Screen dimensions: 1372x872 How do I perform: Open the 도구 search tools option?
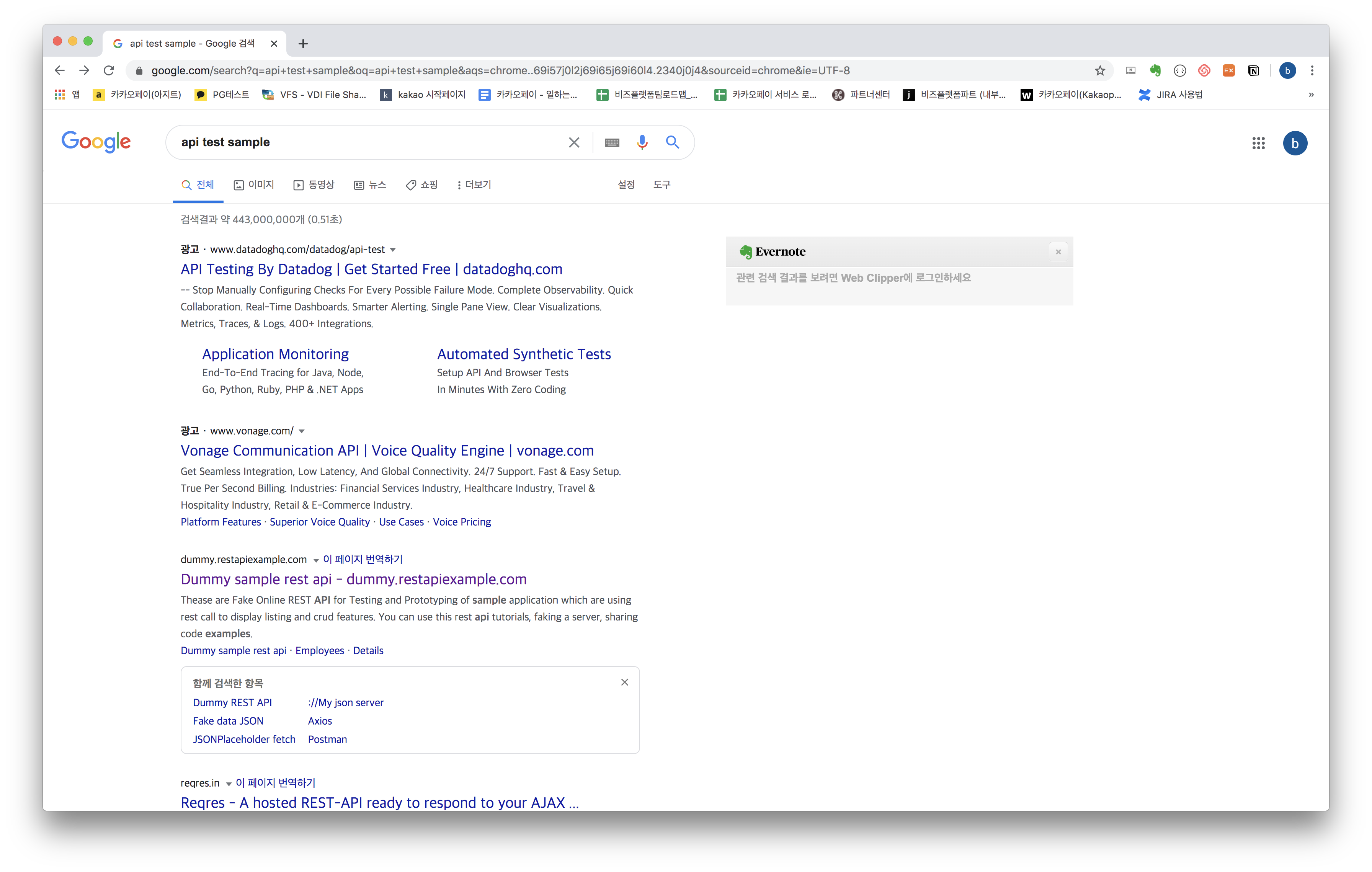coord(661,185)
